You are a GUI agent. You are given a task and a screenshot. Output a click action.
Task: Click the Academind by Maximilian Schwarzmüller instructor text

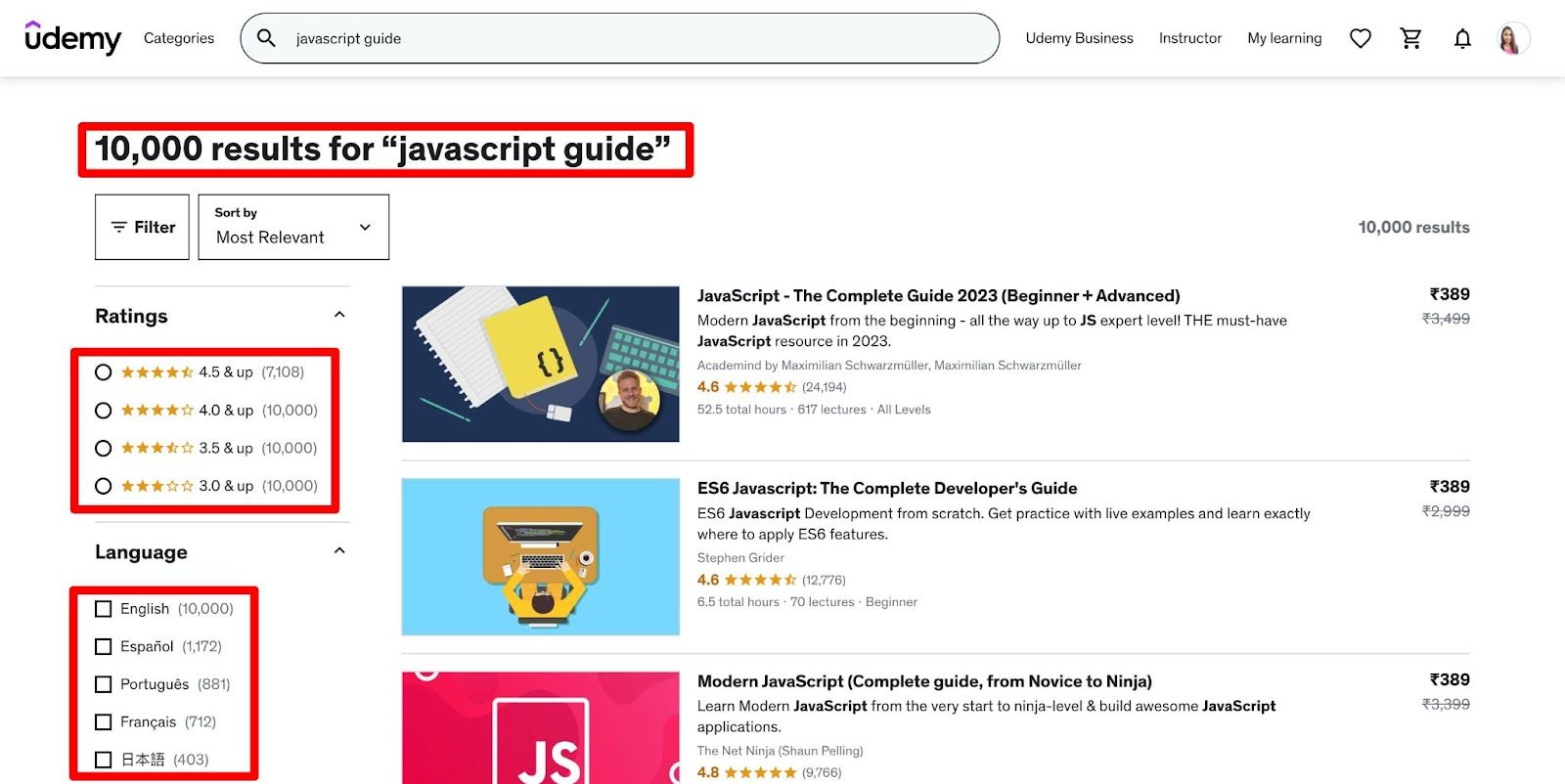pos(889,365)
